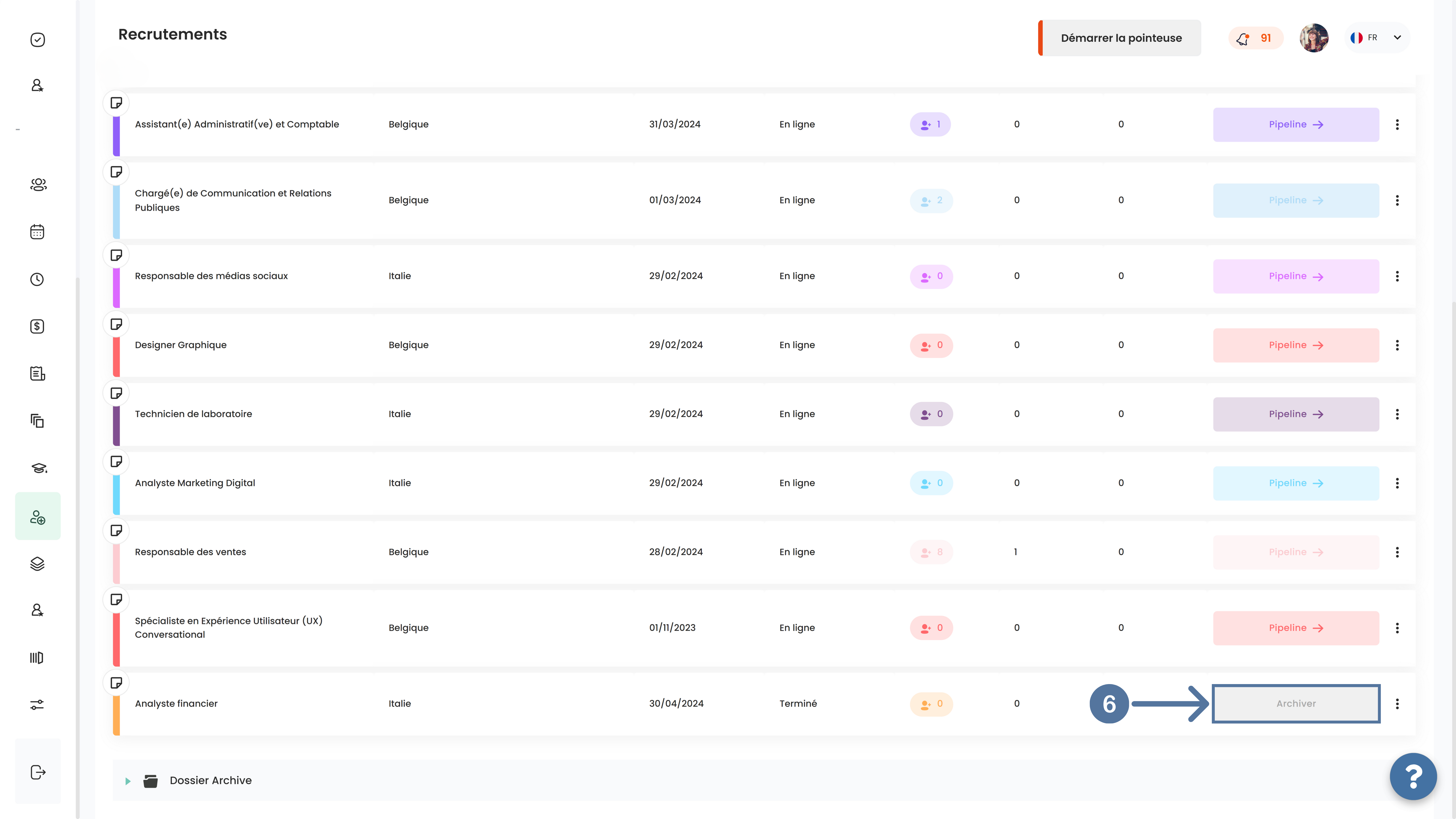Click job title Technicien de laboratoire
This screenshot has width=1456, height=819.
tap(193, 414)
